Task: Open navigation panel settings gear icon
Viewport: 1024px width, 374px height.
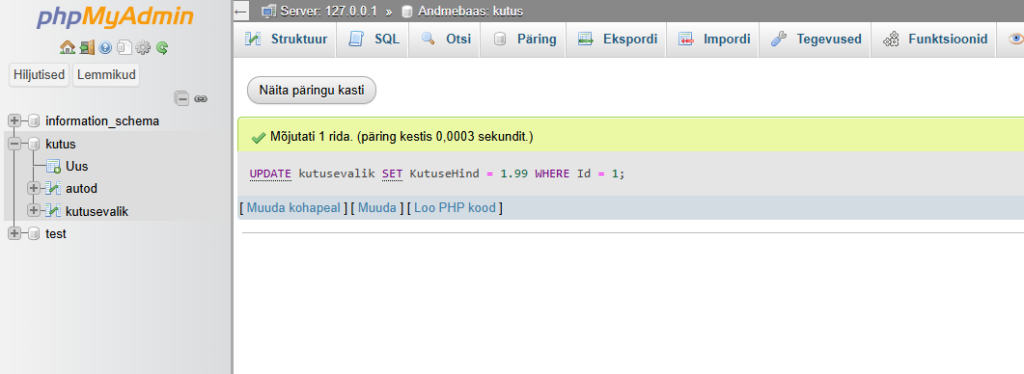Action: (x=143, y=47)
